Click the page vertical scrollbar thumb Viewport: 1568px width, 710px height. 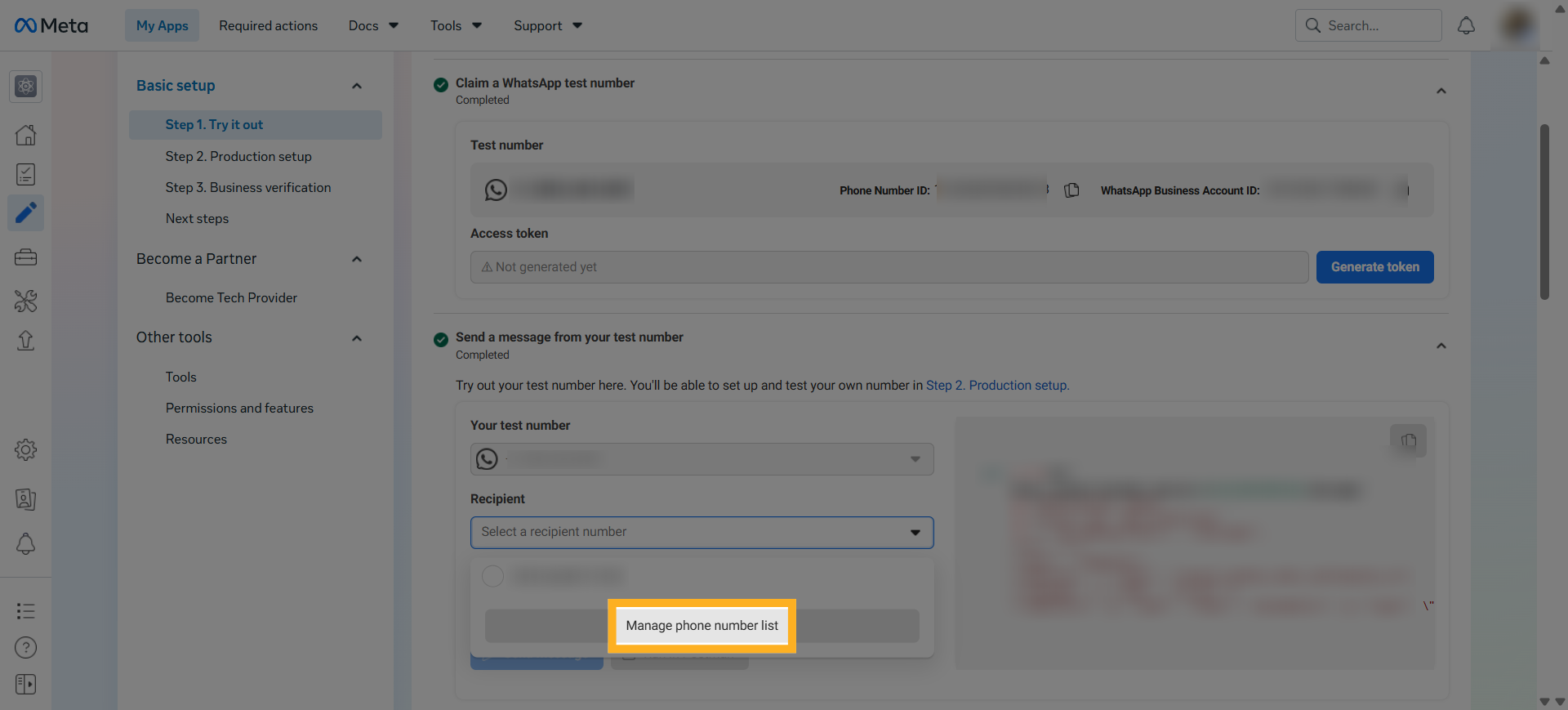pos(1544,212)
